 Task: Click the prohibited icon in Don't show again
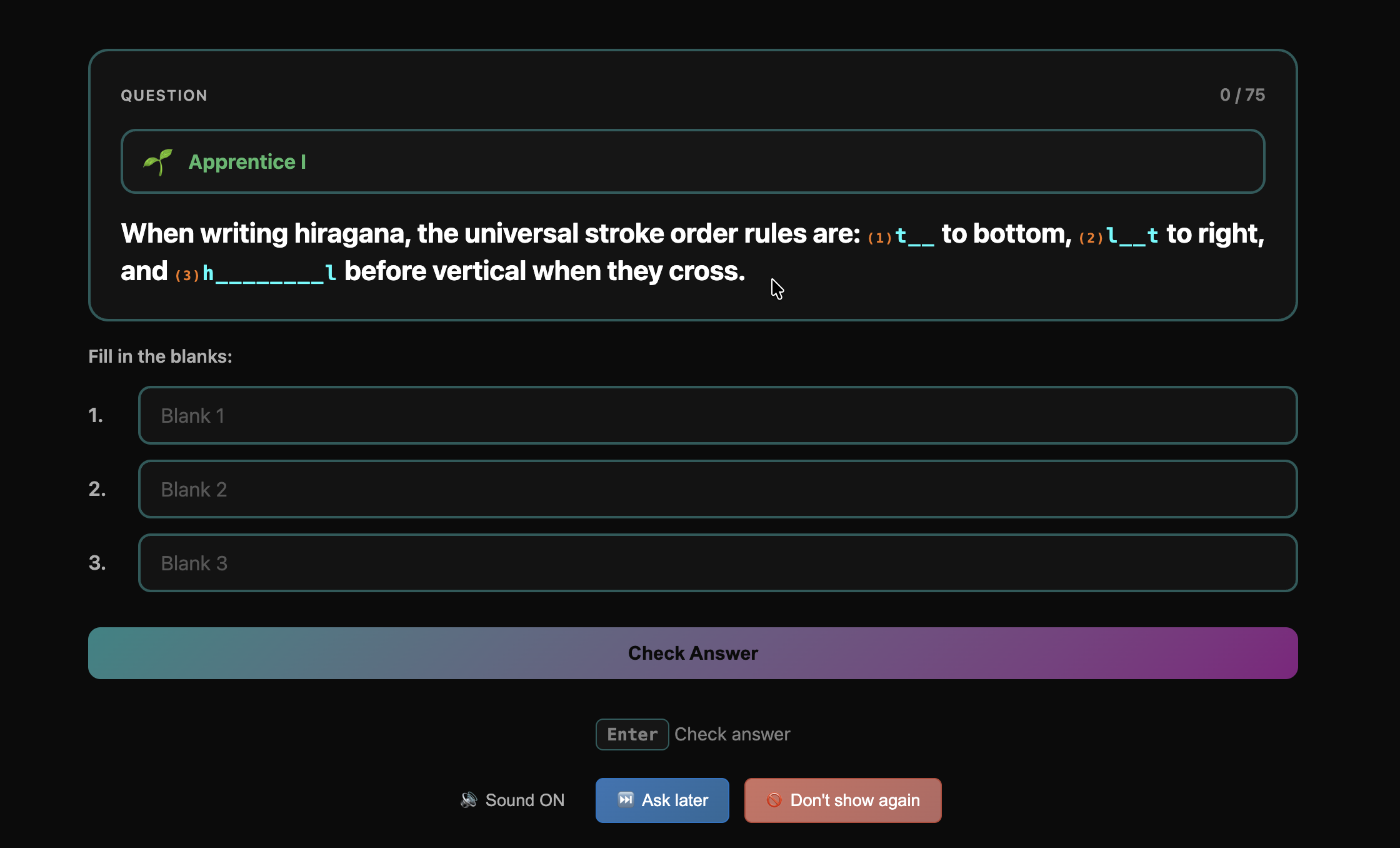point(774,800)
